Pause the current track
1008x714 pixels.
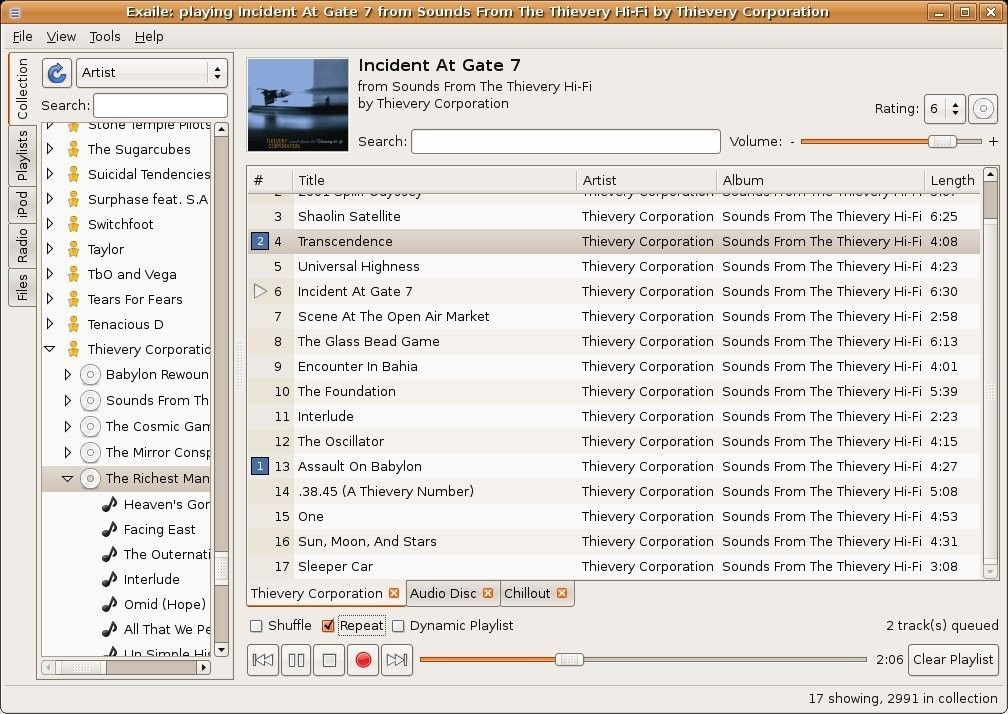295,659
